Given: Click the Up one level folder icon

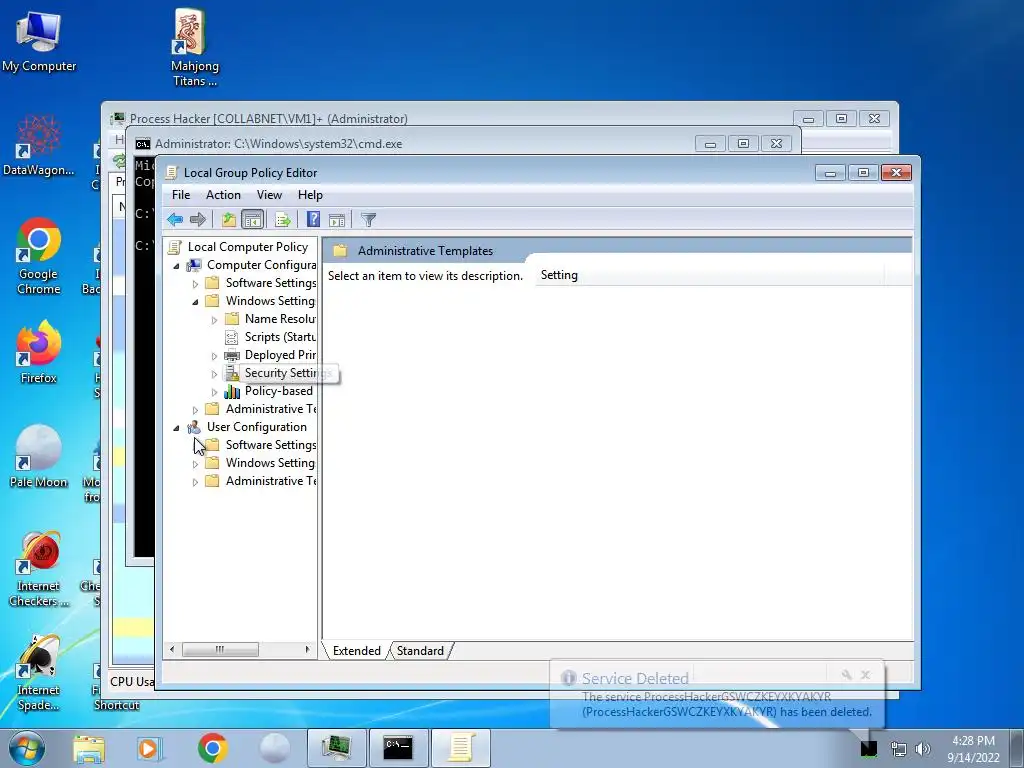Looking at the screenshot, I should tap(229, 220).
